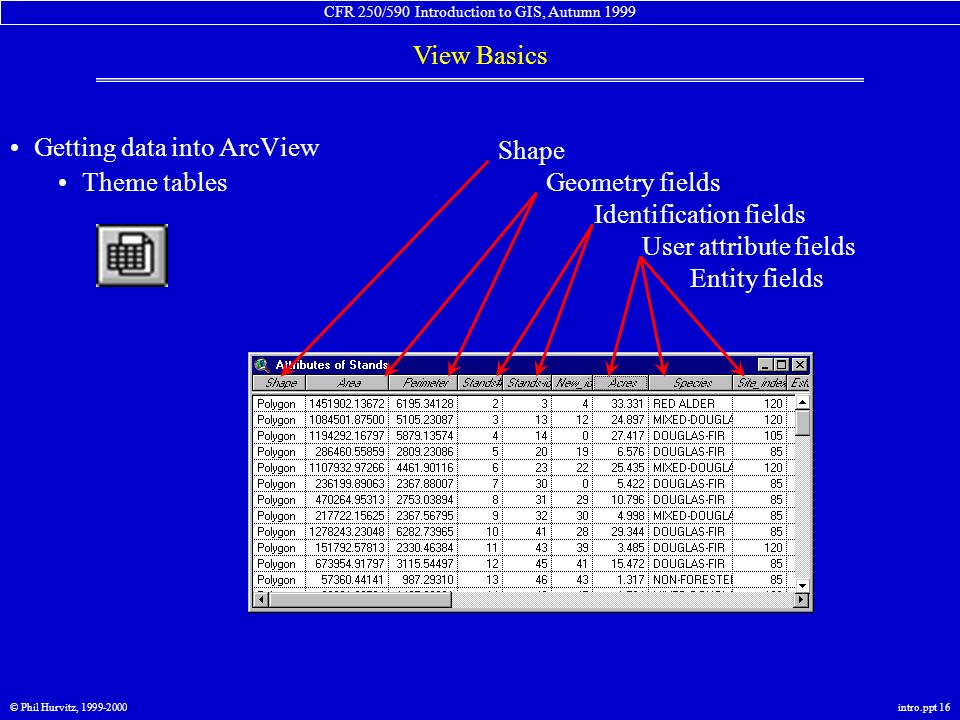Click acres value 4.998
The width and height of the screenshot is (960, 720).
[x=631, y=516]
